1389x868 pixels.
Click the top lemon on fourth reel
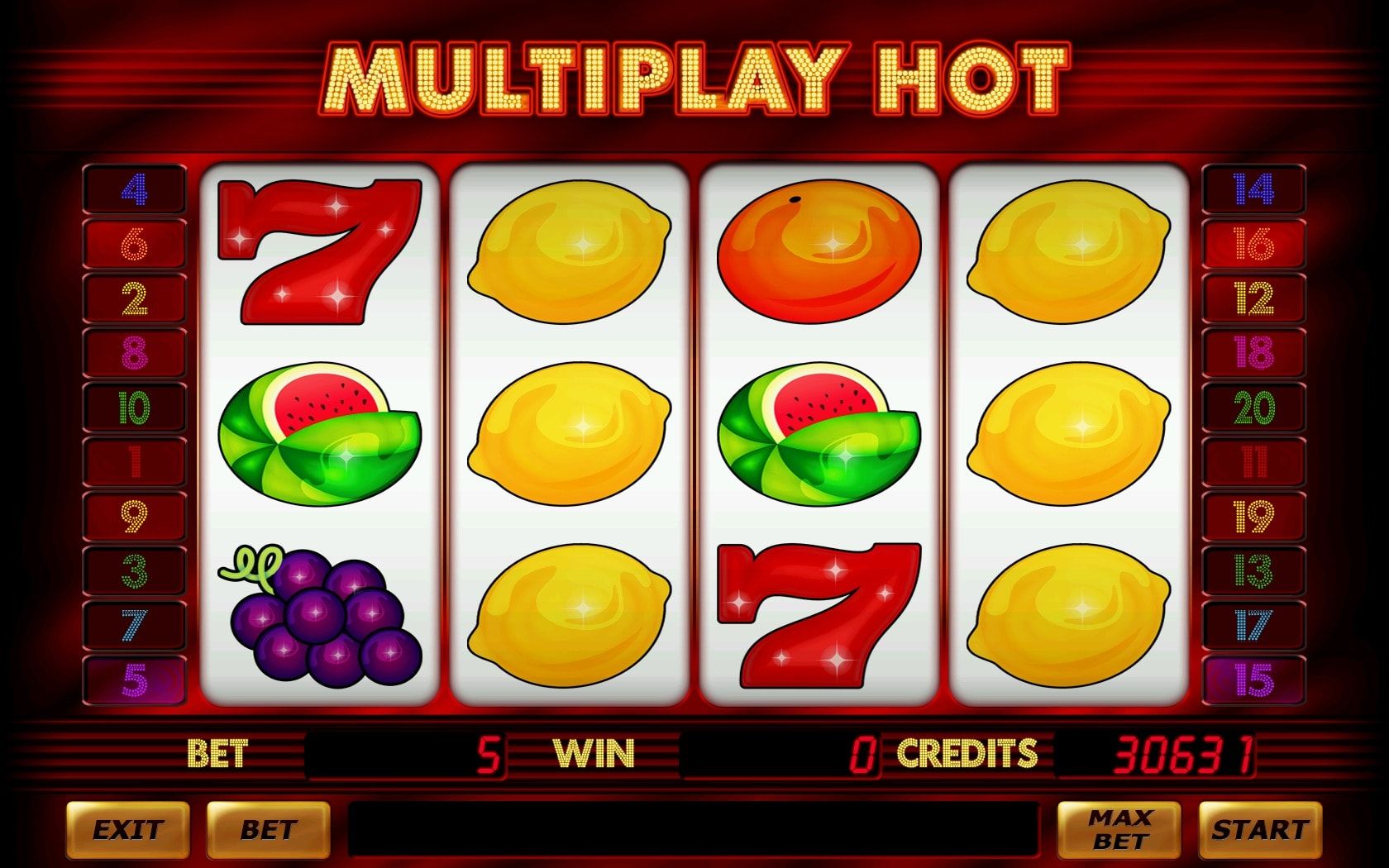click(x=1069, y=252)
